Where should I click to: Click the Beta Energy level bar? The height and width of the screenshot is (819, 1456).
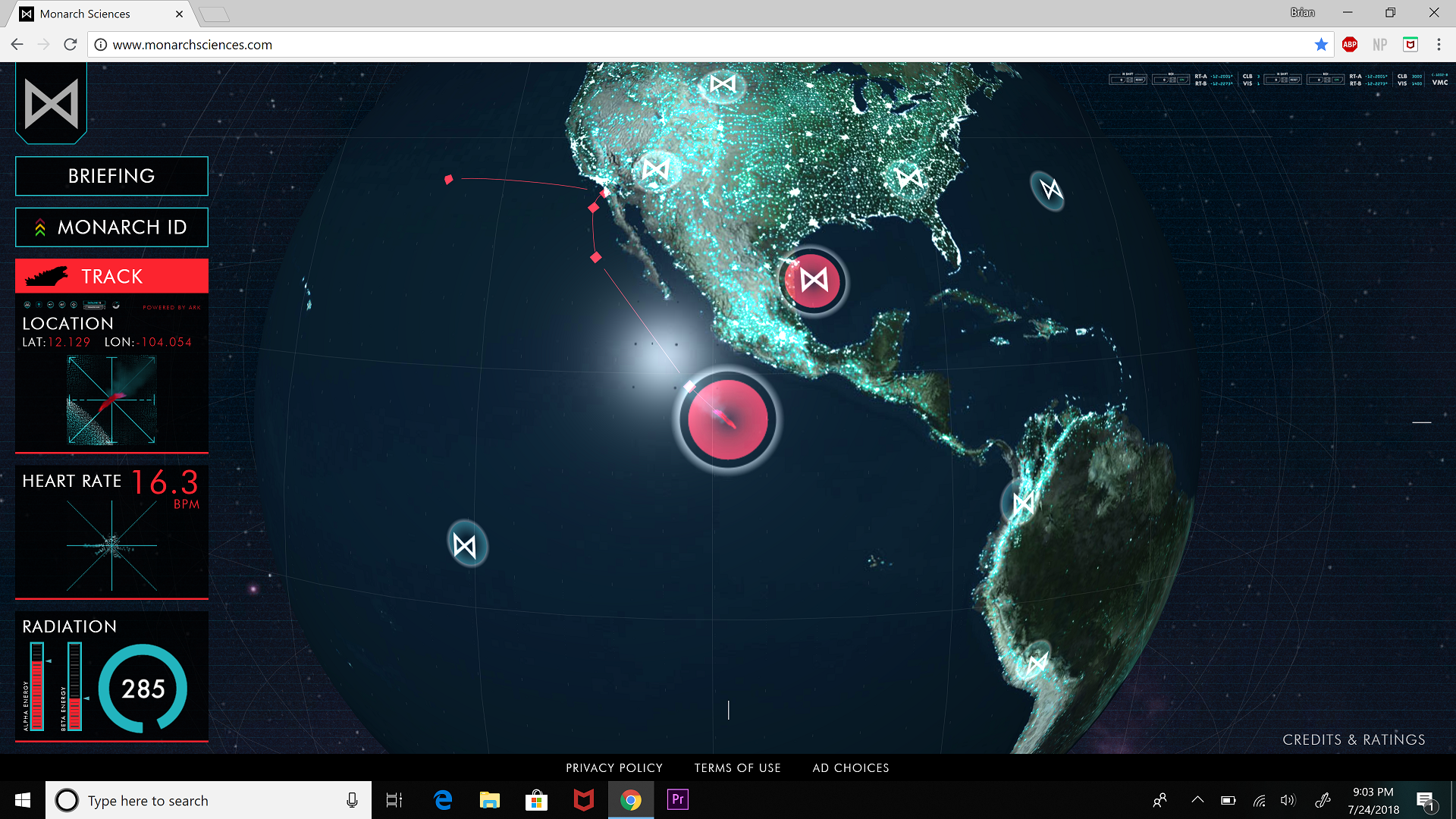[x=74, y=687]
